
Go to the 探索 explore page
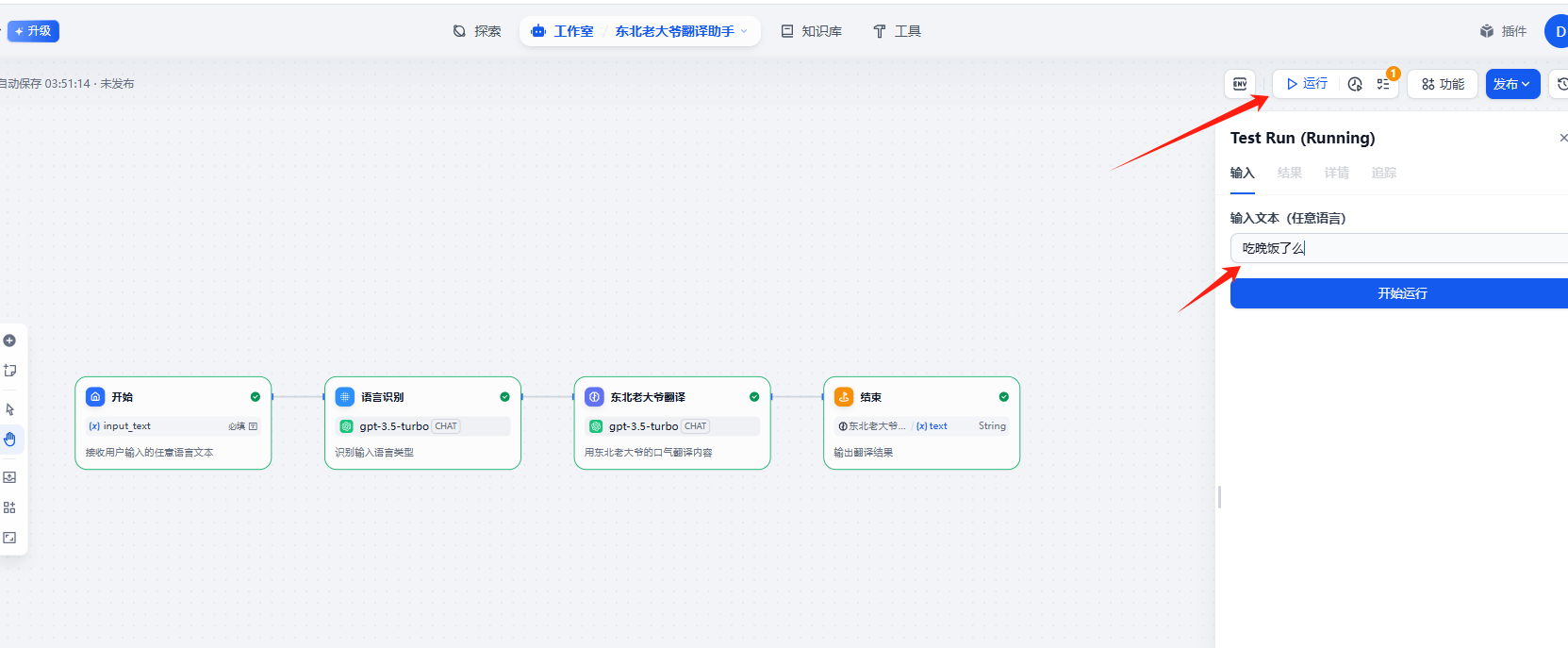point(477,31)
